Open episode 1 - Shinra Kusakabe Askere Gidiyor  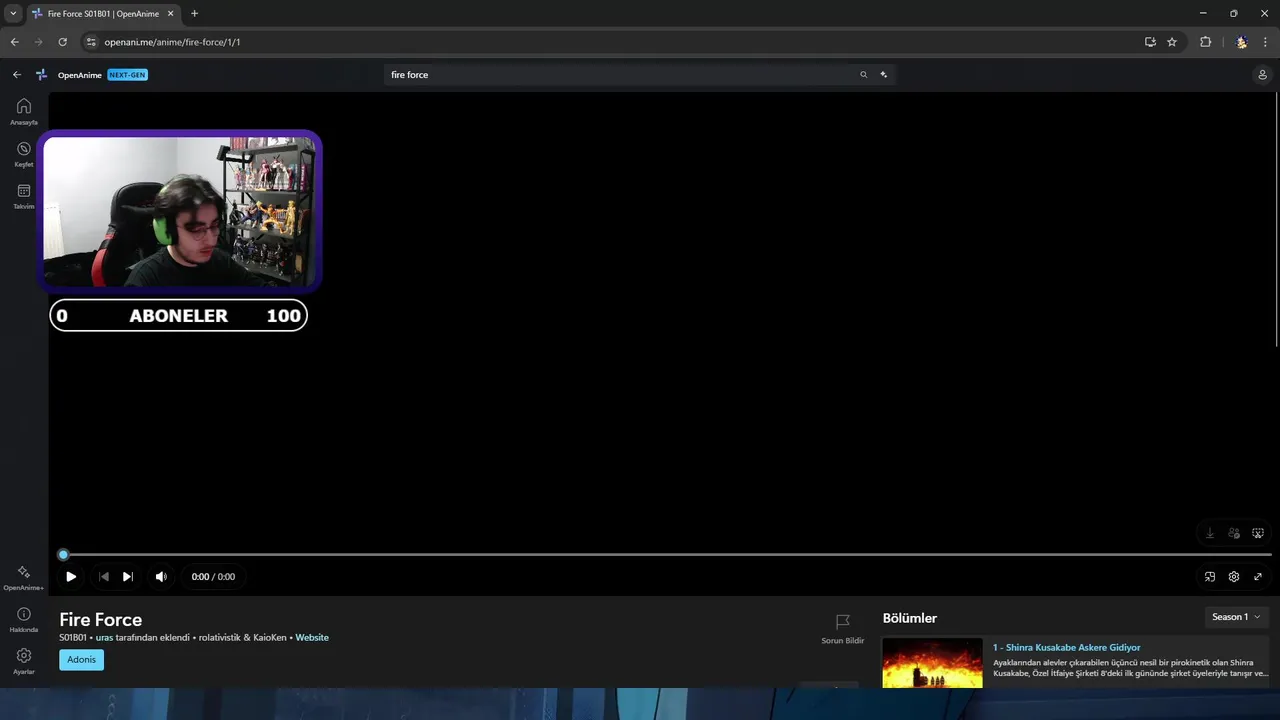pyautogui.click(x=1066, y=648)
